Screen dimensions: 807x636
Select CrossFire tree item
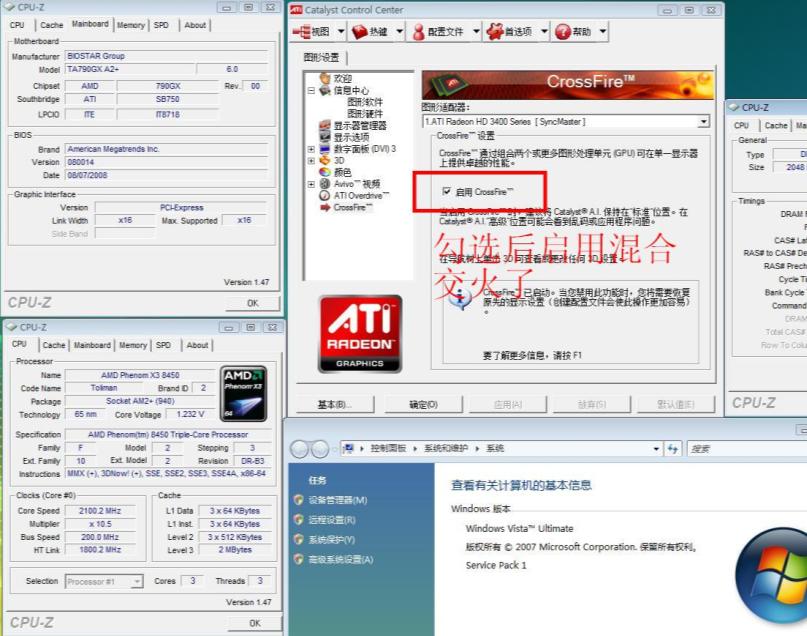(353, 207)
